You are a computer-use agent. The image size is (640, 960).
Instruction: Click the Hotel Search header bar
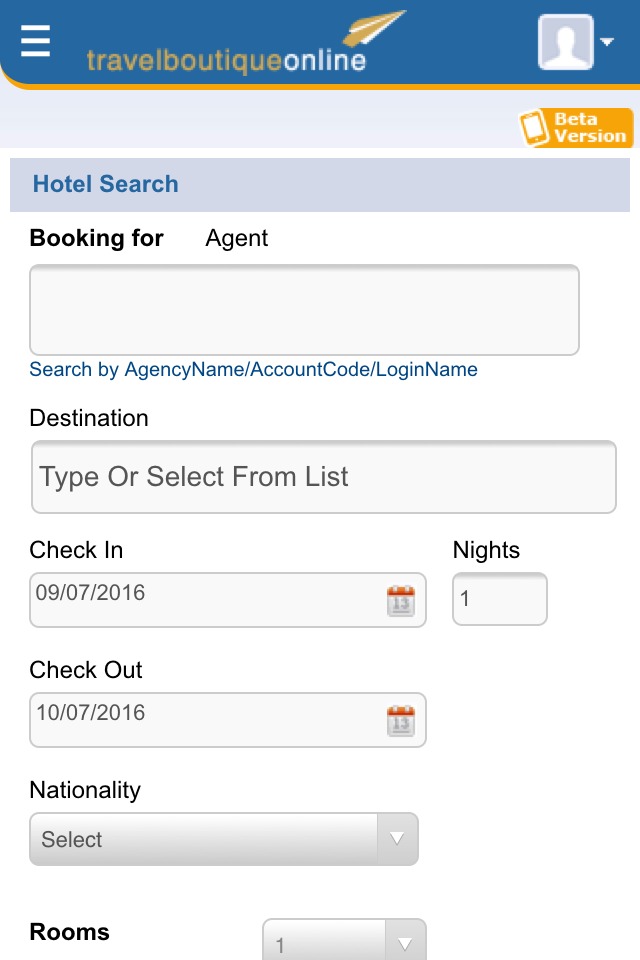[x=320, y=185]
